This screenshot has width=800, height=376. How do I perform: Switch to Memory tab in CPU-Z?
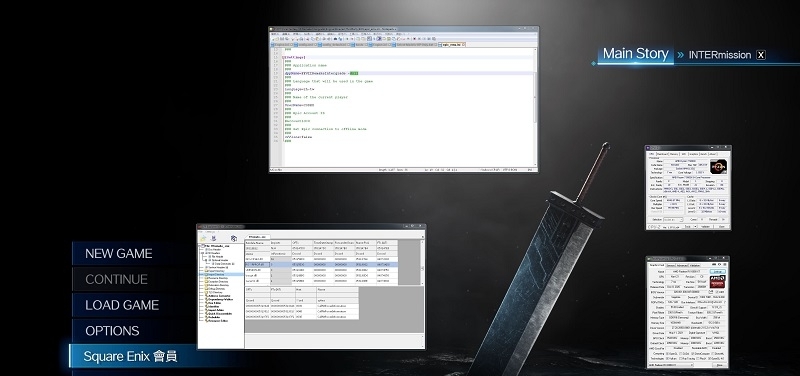point(674,154)
